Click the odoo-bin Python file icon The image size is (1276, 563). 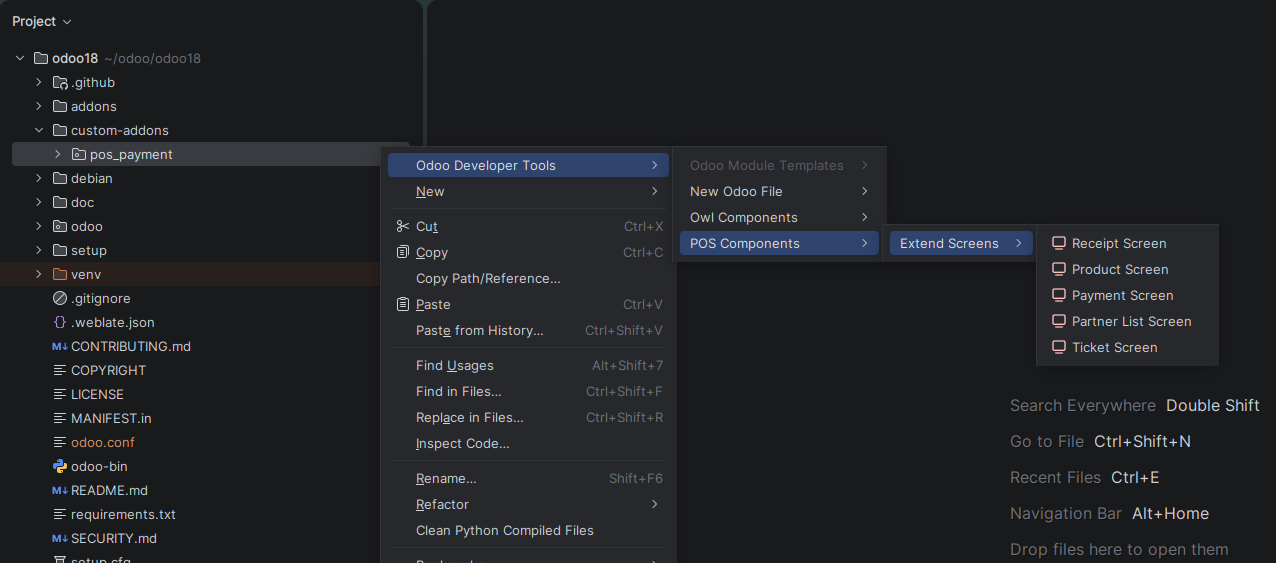point(60,466)
